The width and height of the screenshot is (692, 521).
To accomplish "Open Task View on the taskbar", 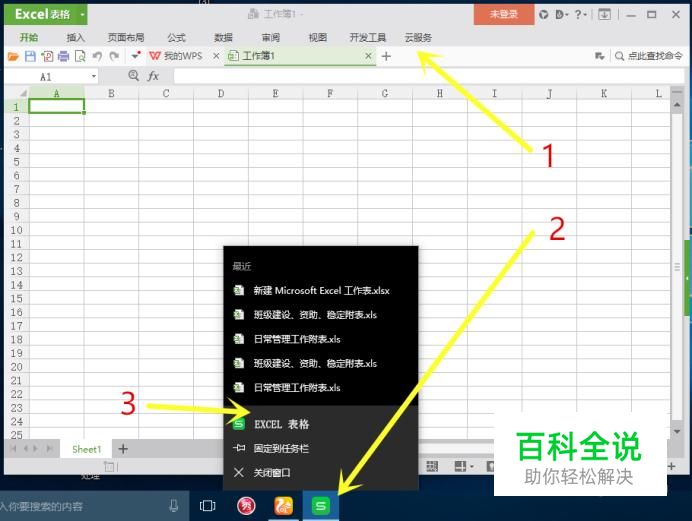I will click(x=207, y=506).
